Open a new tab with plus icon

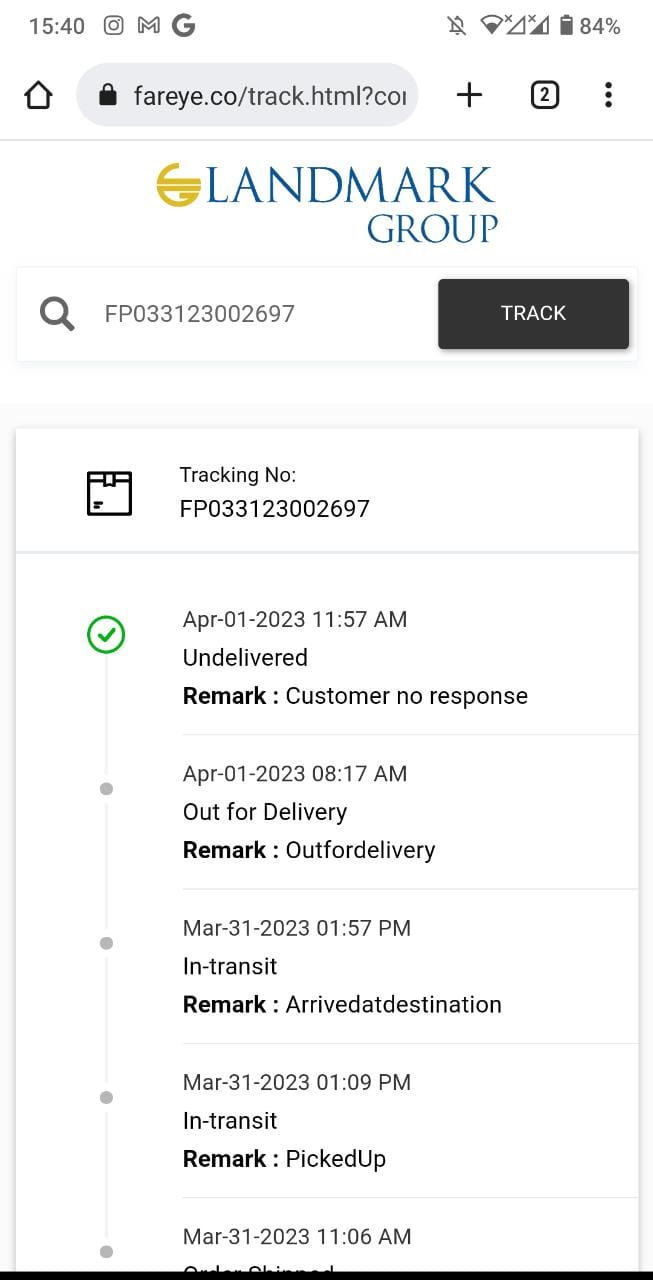[469, 95]
